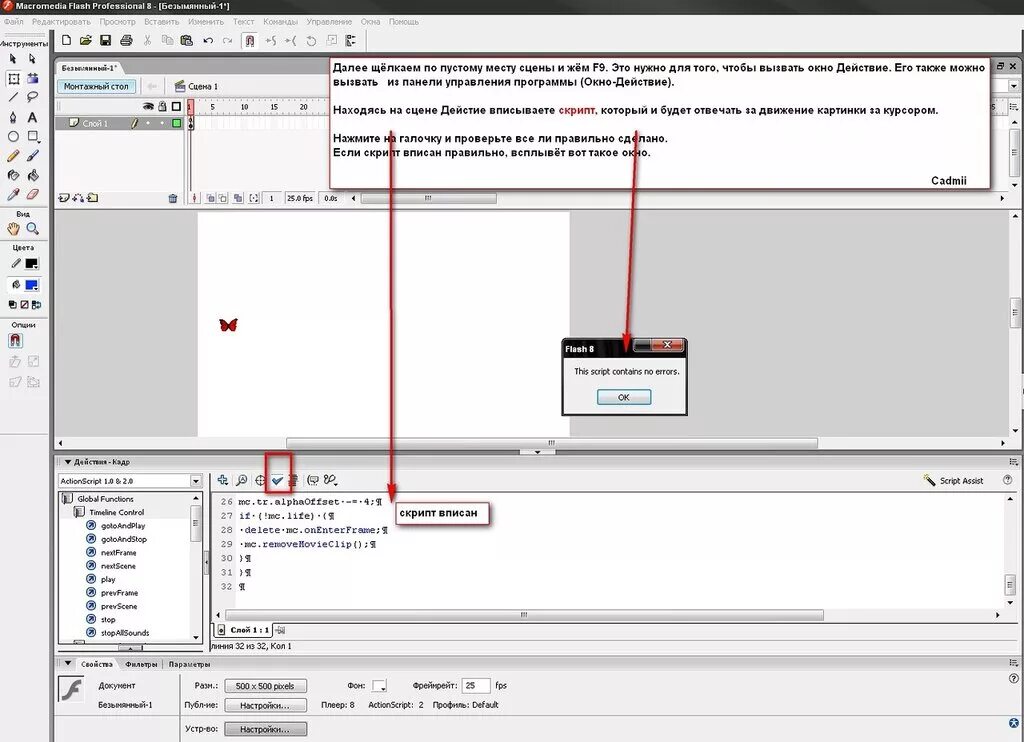Click Настройки button next to Устр-во
1024x742 pixels.
click(x=266, y=729)
